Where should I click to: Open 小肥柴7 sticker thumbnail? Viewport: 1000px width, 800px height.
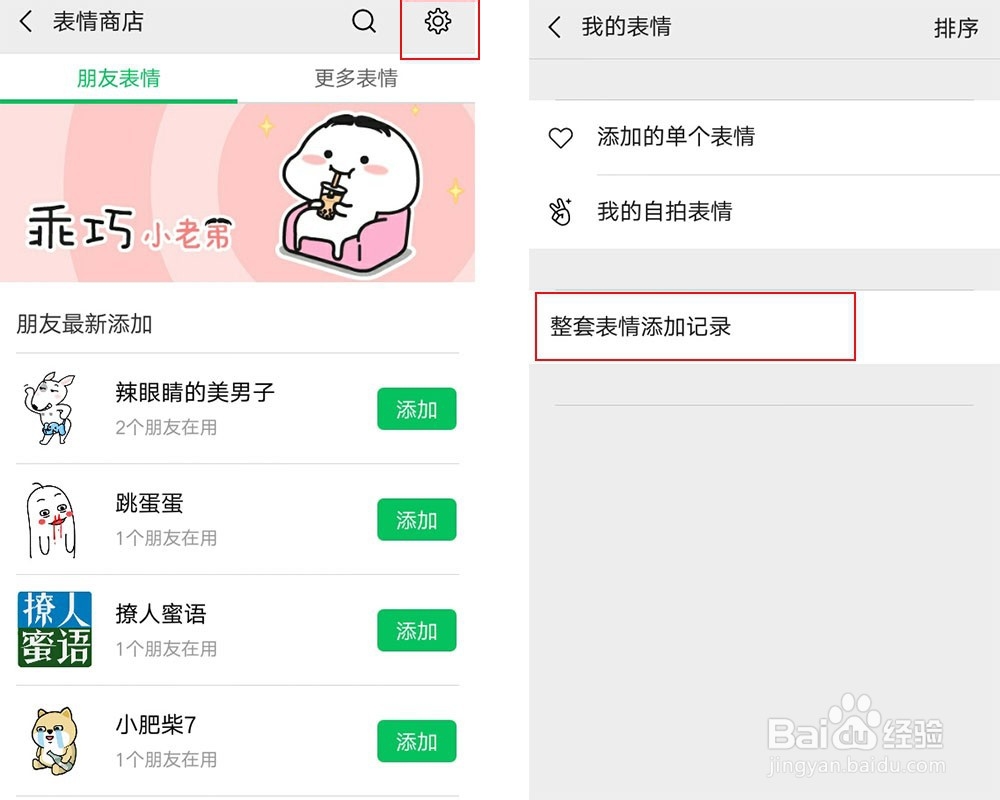point(55,740)
